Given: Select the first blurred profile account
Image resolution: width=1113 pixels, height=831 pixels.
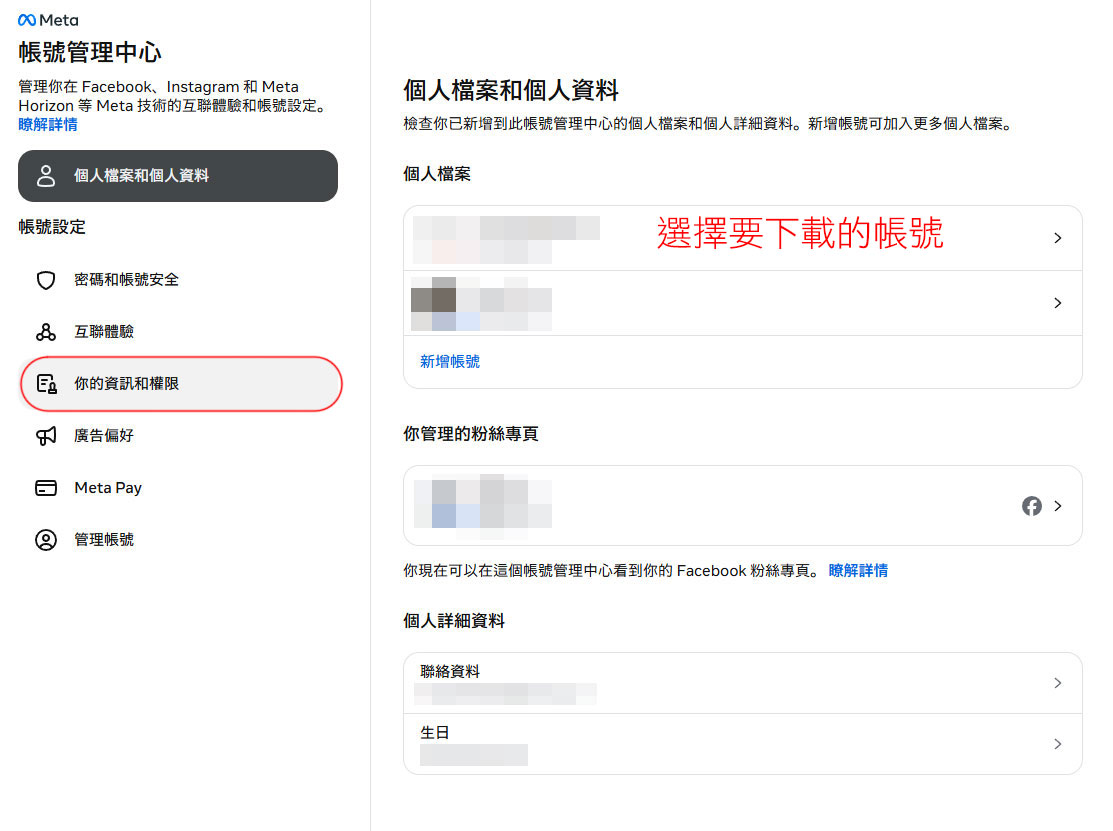Looking at the screenshot, I should click(742, 238).
